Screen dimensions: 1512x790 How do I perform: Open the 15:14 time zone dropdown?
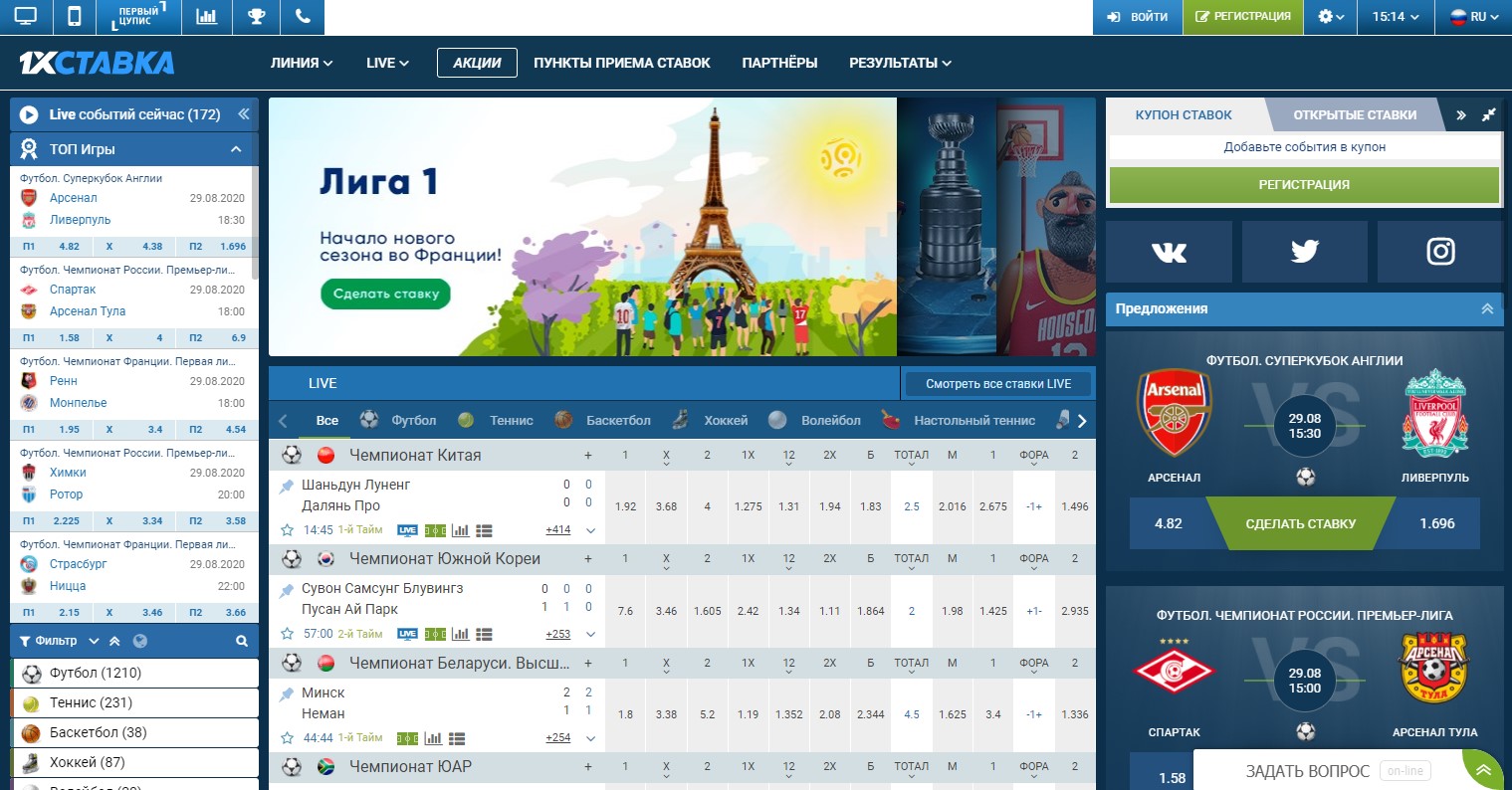pos(1396,17)
